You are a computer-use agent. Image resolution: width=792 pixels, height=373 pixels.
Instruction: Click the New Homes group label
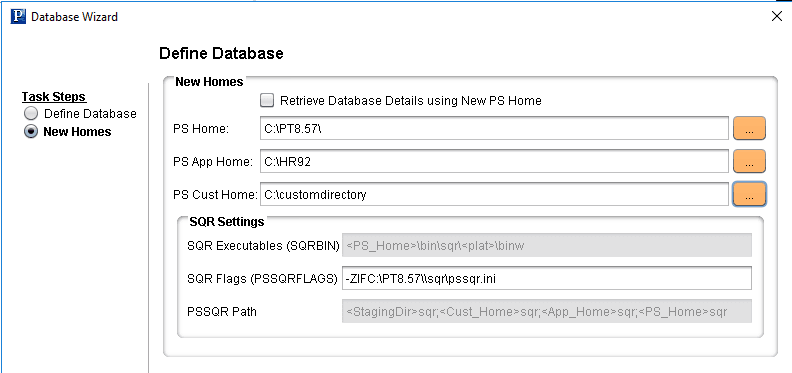209,82
